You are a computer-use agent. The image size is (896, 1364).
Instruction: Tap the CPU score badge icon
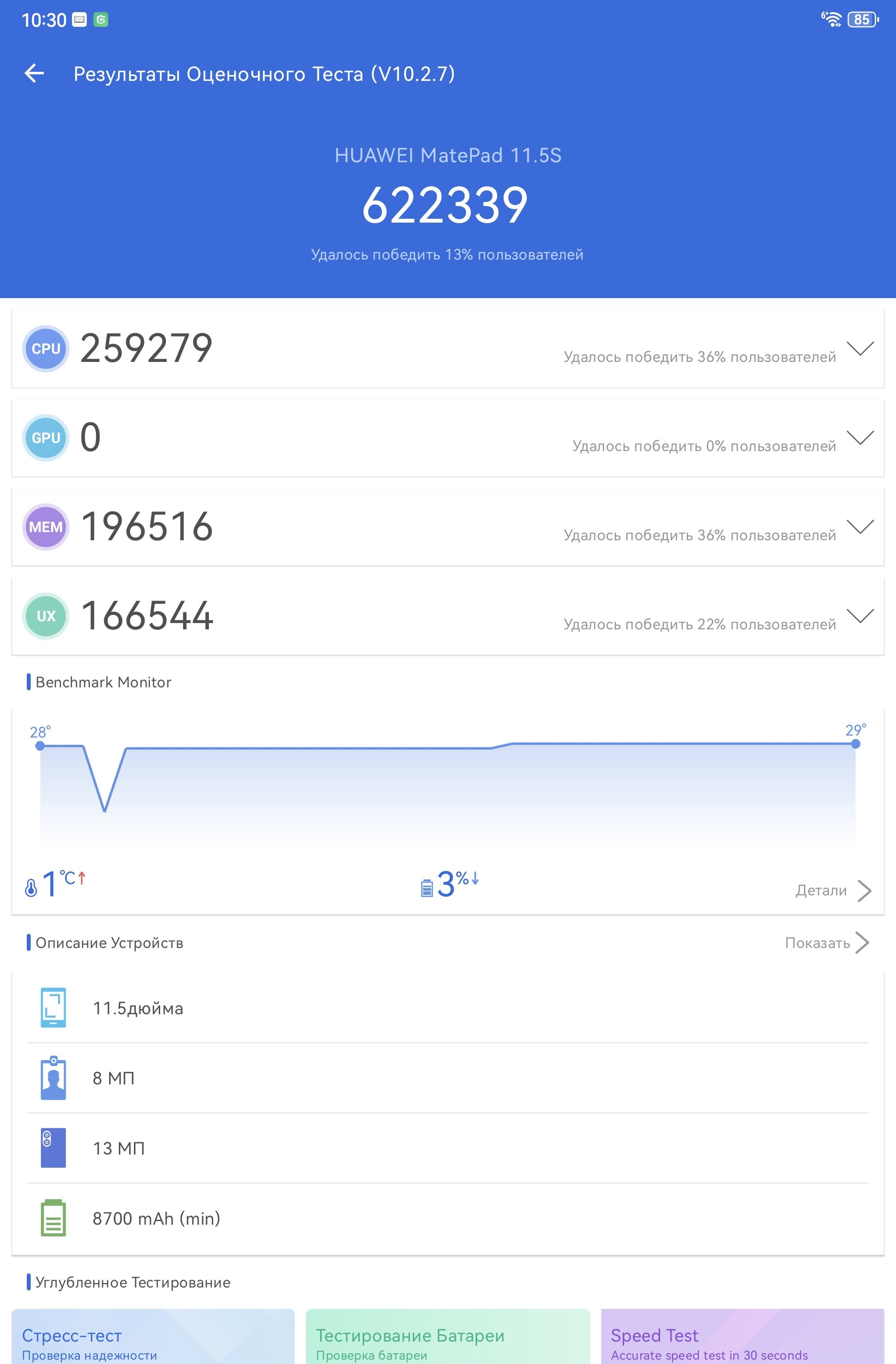[x=46, y=348]
